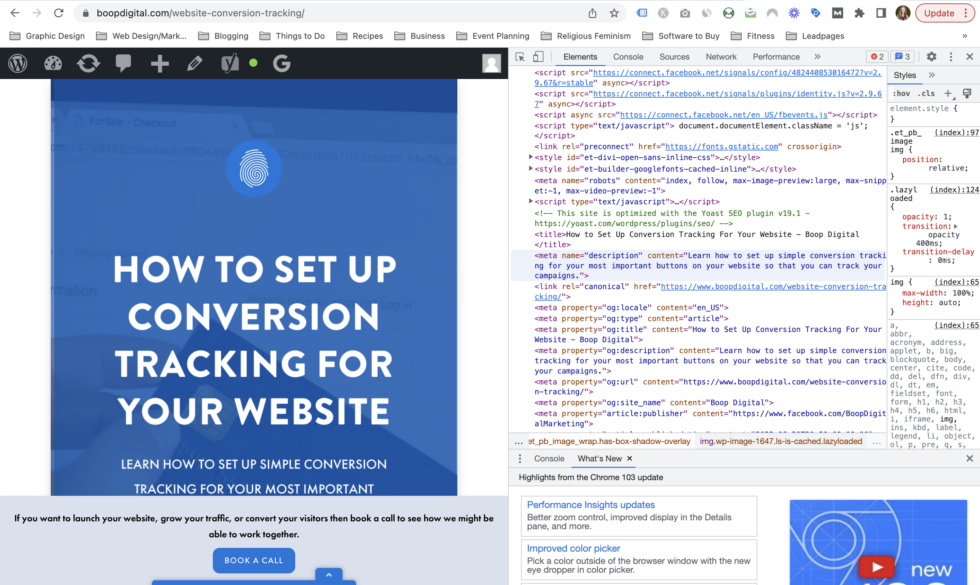Switch to the Sources tab
980x585 pixels.
point(674,56)
